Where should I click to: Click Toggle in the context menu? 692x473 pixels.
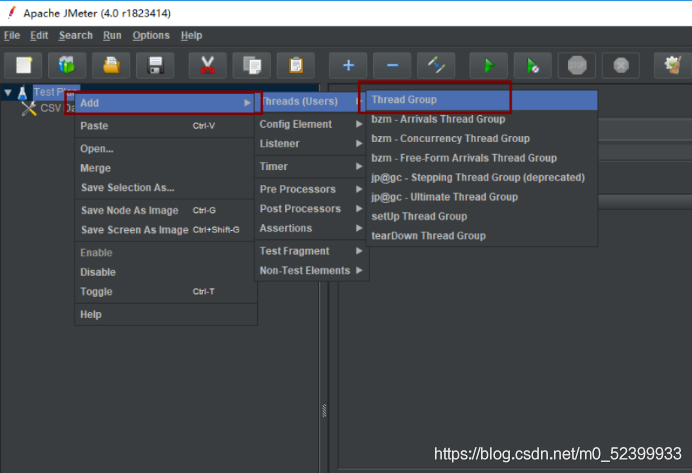(x=165, y=292)
